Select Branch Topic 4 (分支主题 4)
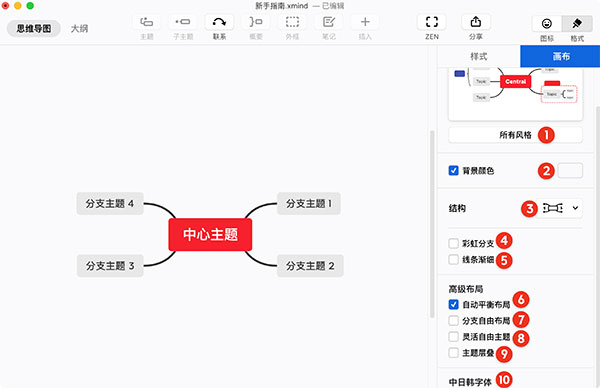The image size is (600, 388). pos(110,204)
